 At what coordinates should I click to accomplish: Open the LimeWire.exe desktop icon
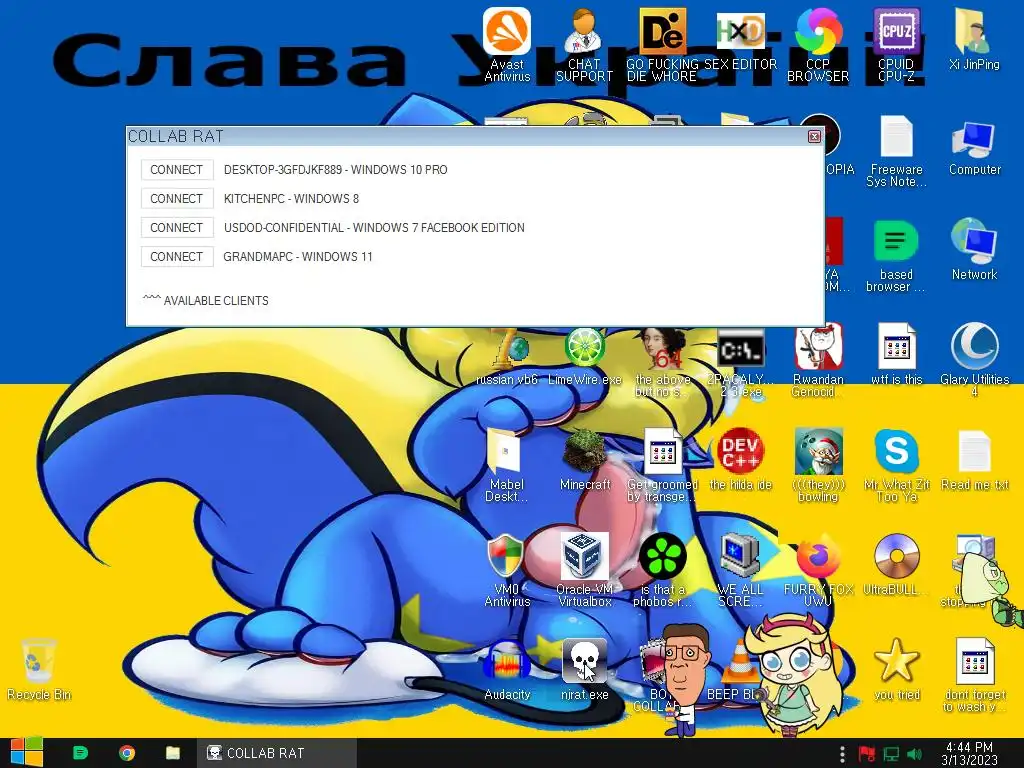[584, 356]
